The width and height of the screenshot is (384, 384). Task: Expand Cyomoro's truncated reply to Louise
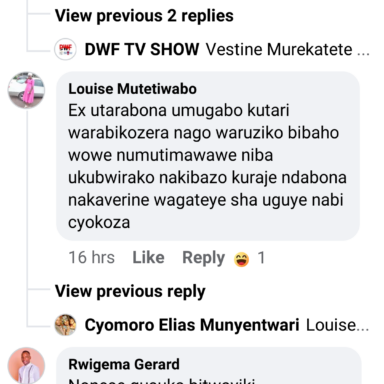point(337,325)
